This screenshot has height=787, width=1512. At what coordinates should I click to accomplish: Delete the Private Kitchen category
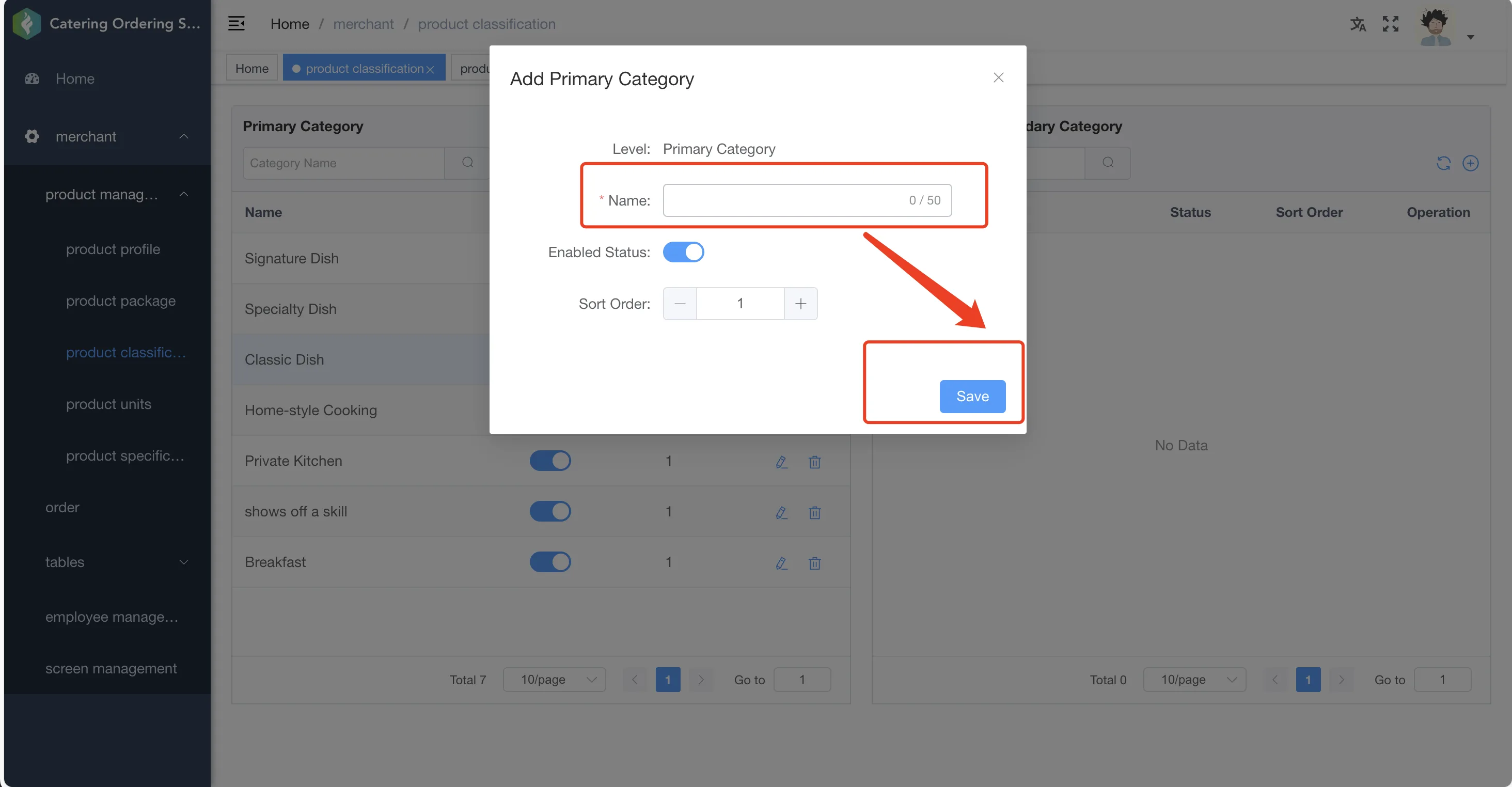(814, 462)
